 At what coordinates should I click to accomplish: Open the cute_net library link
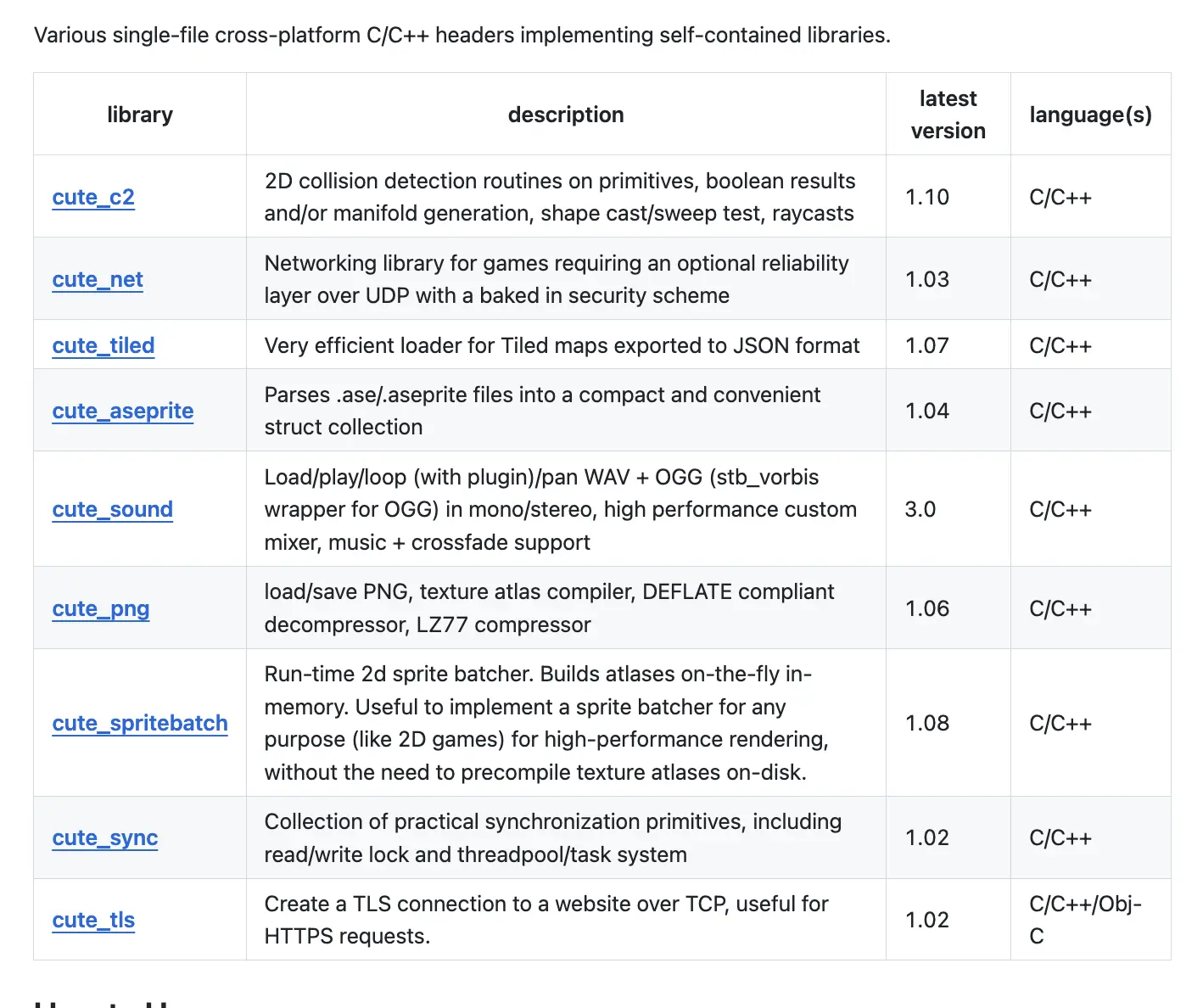coord(98,279)
